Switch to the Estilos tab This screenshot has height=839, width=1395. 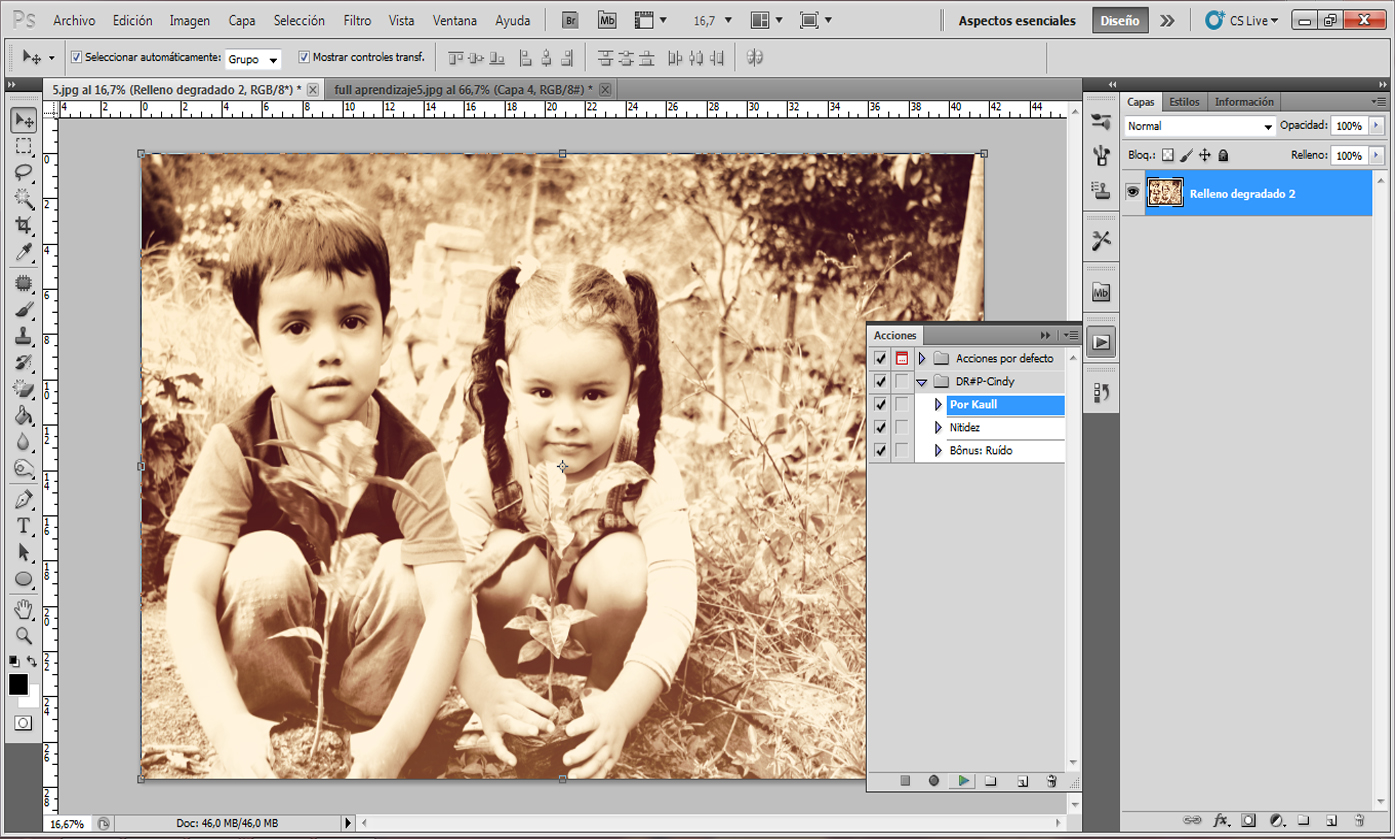1184,102
